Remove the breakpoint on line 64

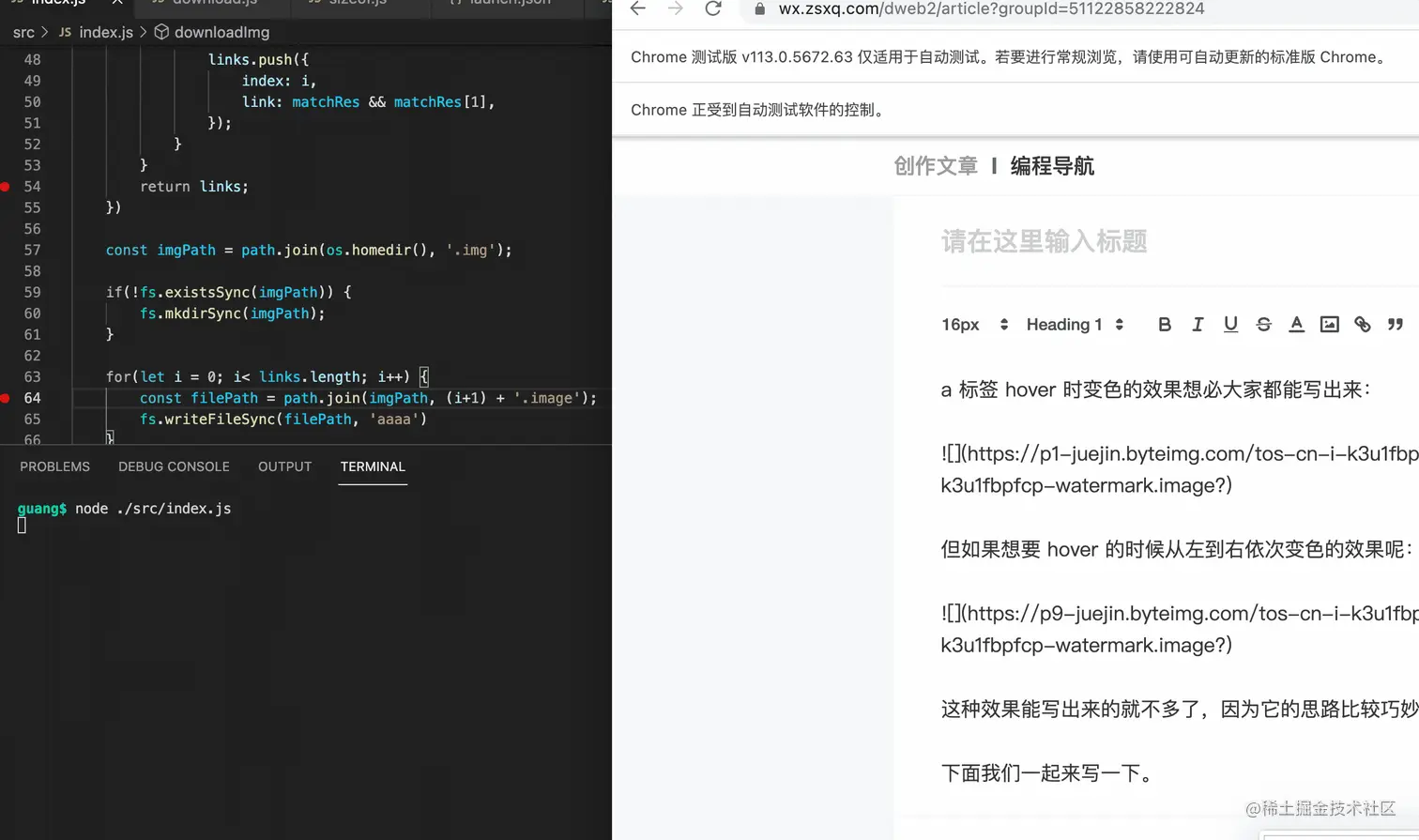[6, 398]
